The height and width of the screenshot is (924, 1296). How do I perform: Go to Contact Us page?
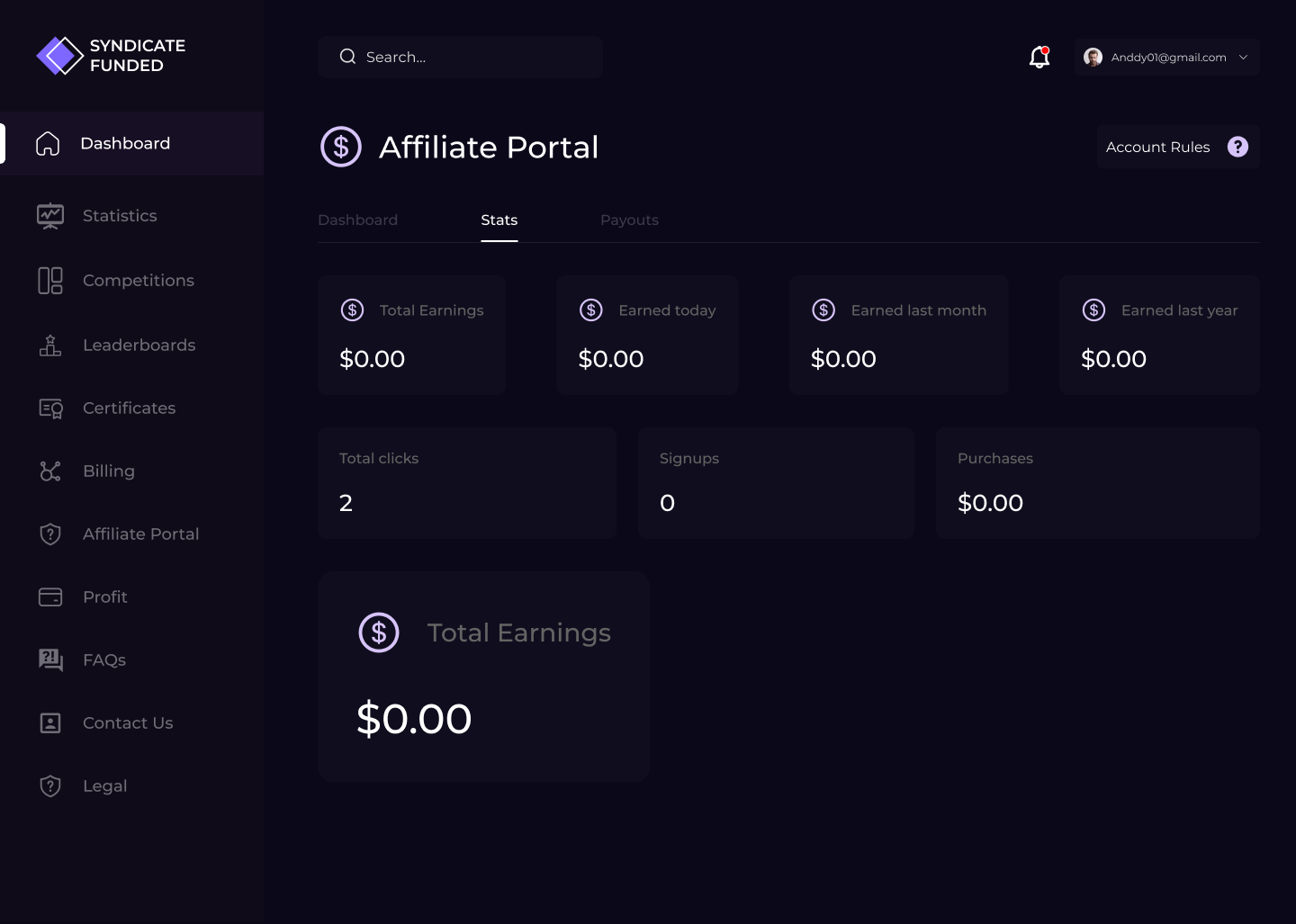point(128,723)
